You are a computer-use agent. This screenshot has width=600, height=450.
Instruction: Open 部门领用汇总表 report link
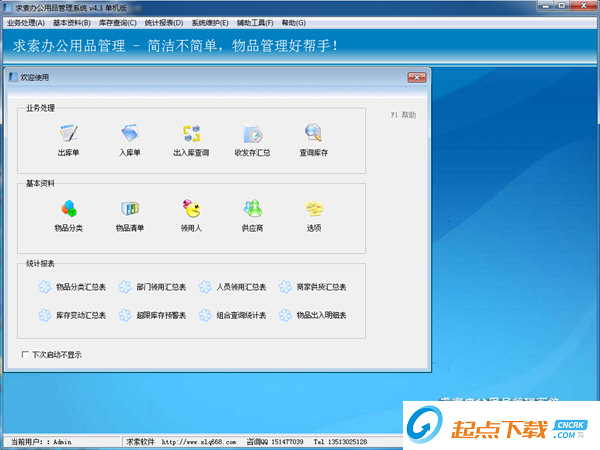(161, 287)
